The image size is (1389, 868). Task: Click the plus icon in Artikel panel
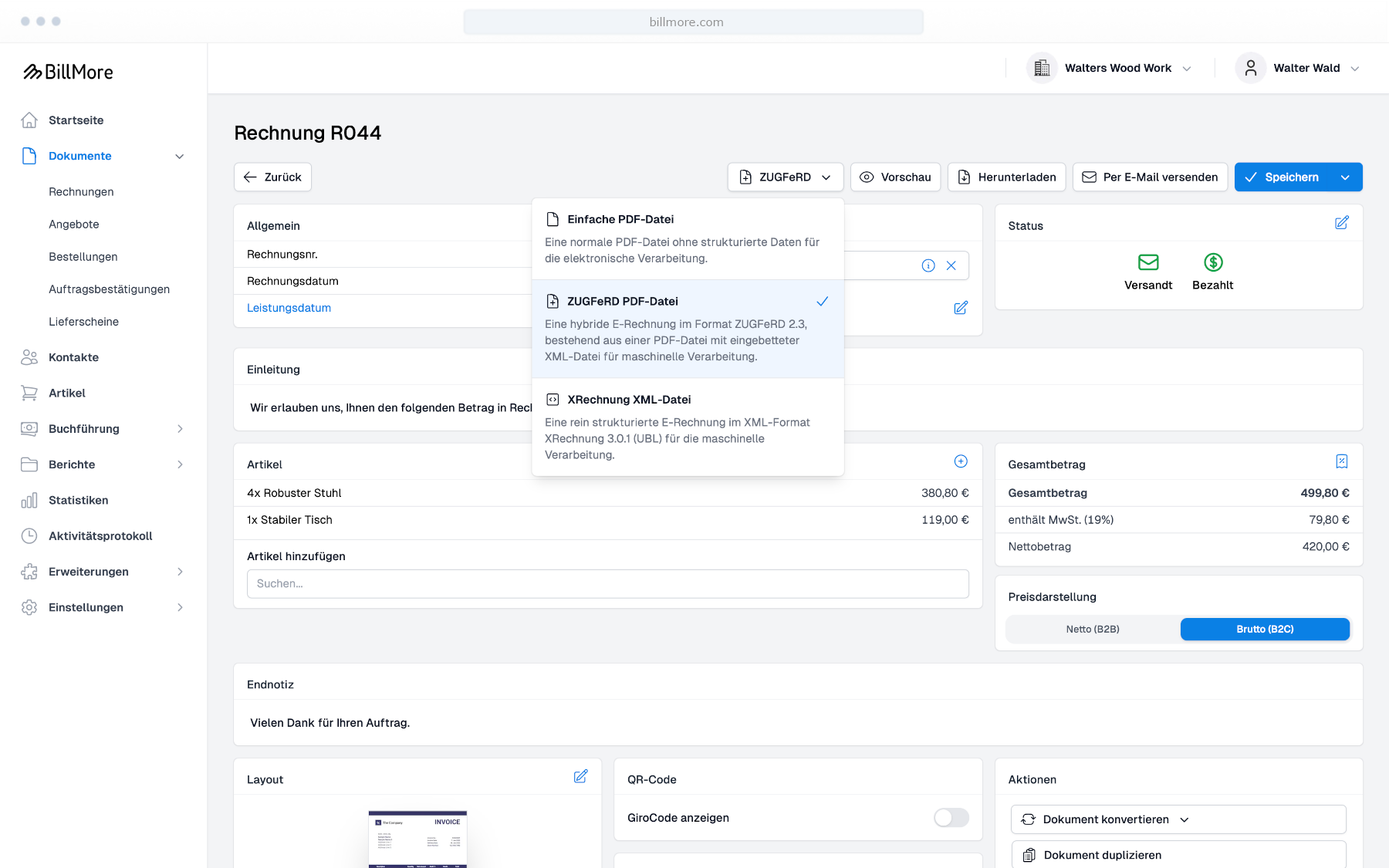(961, 461)
